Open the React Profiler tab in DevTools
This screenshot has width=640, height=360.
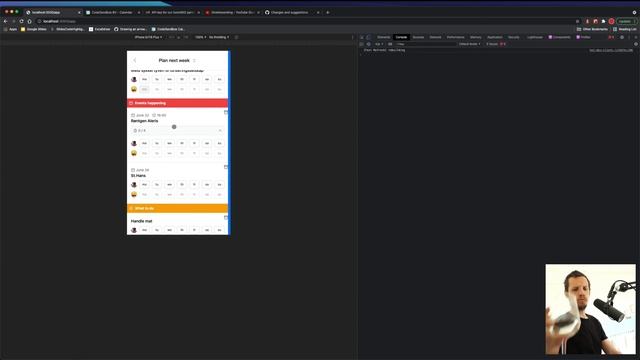pos(584,37)
